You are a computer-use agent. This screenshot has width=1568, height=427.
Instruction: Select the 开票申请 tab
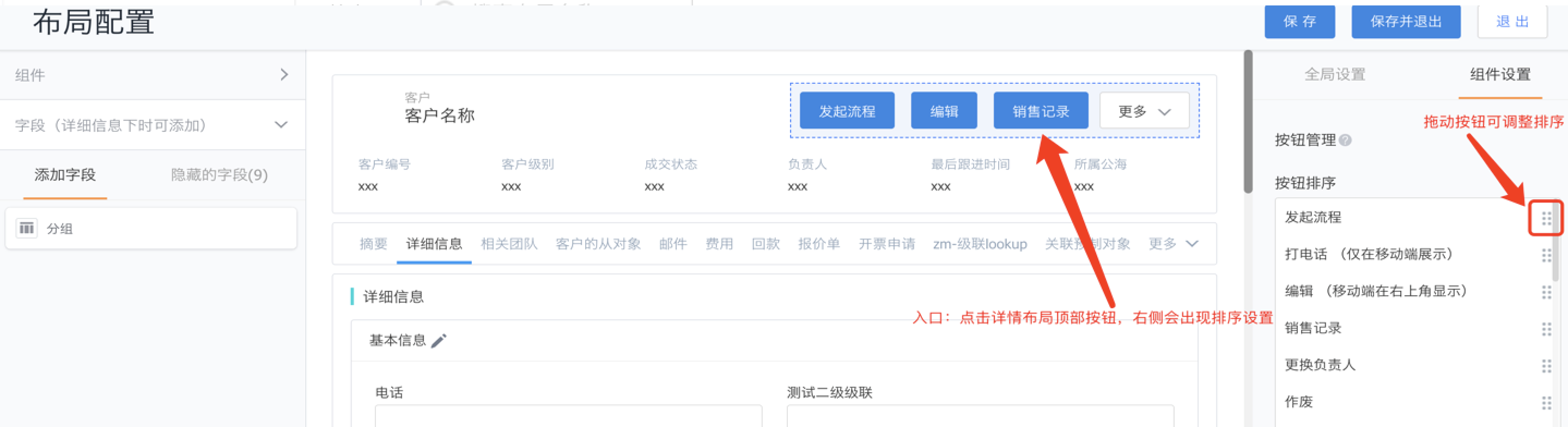(x=886, y=244)
